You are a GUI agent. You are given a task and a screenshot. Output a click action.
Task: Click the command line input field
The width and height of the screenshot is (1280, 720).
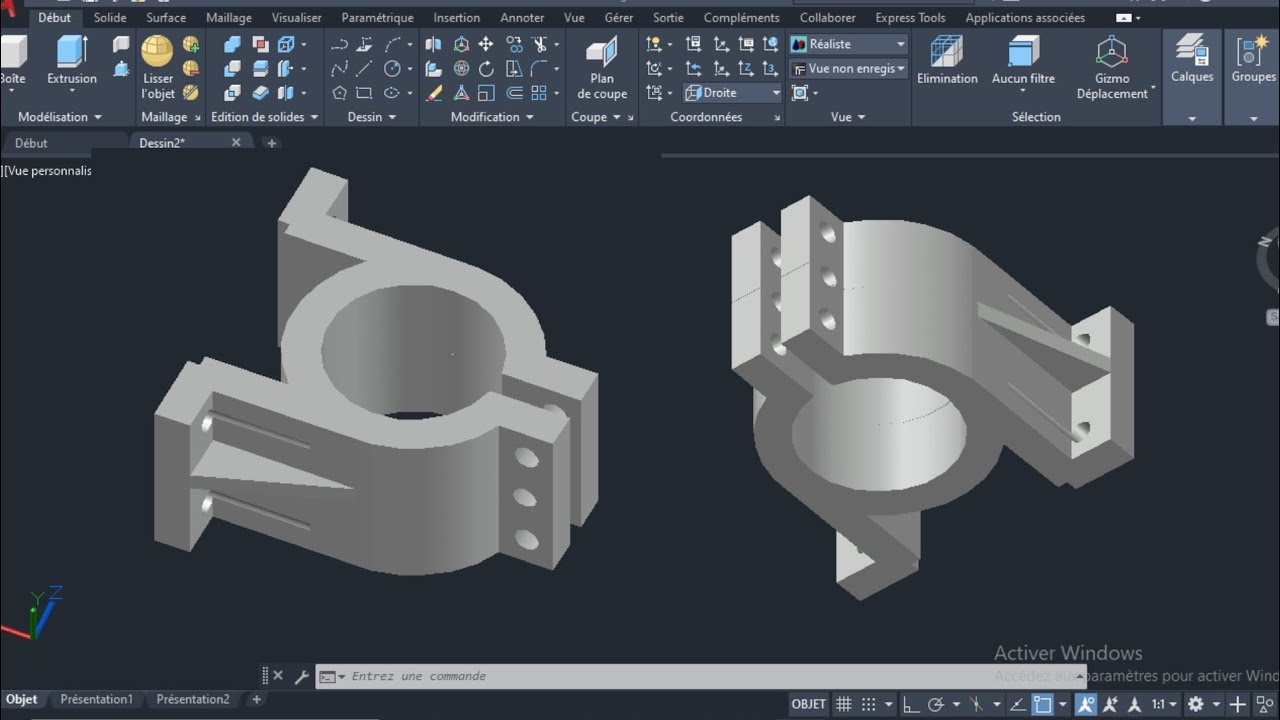[x=700, y=676]
